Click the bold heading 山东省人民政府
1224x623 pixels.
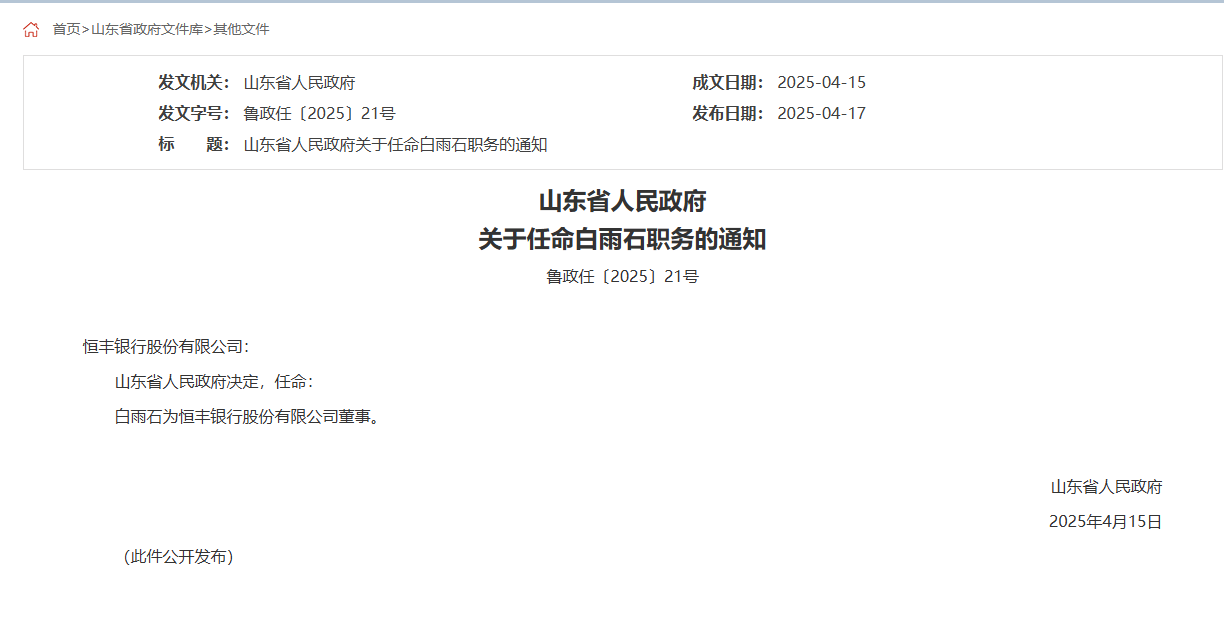[622, 201]
